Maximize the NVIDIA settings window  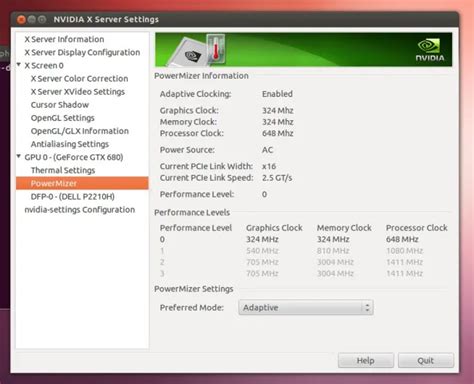[x=42, y=20]
